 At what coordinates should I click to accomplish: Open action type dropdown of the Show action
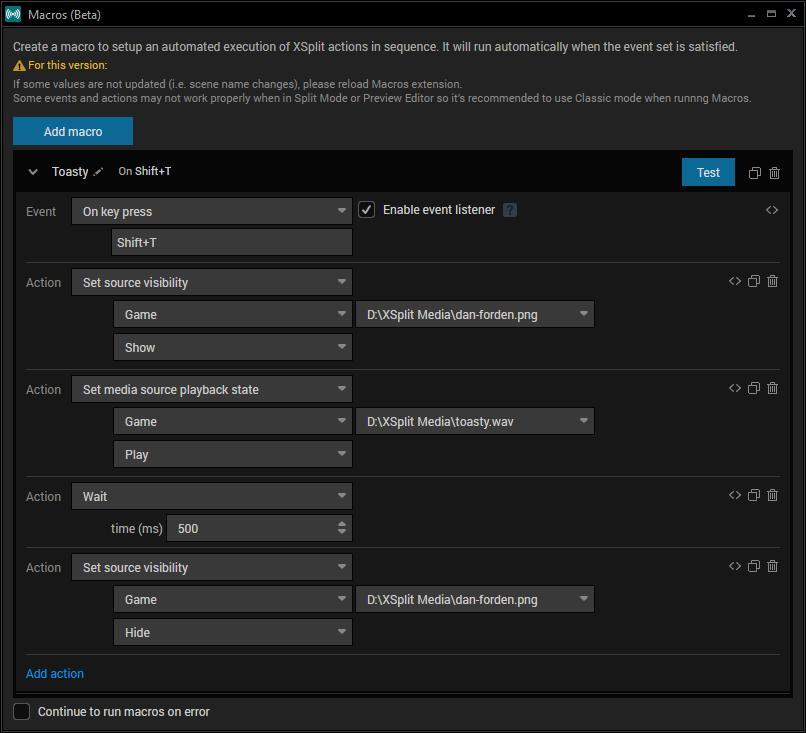[212, 282]
